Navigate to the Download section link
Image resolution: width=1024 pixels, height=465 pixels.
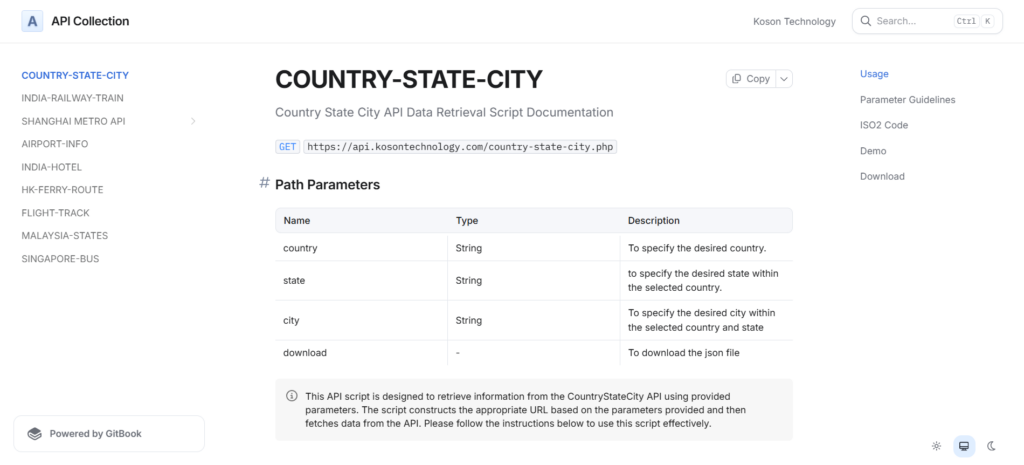pyautogui.click(x=882, y=176)
